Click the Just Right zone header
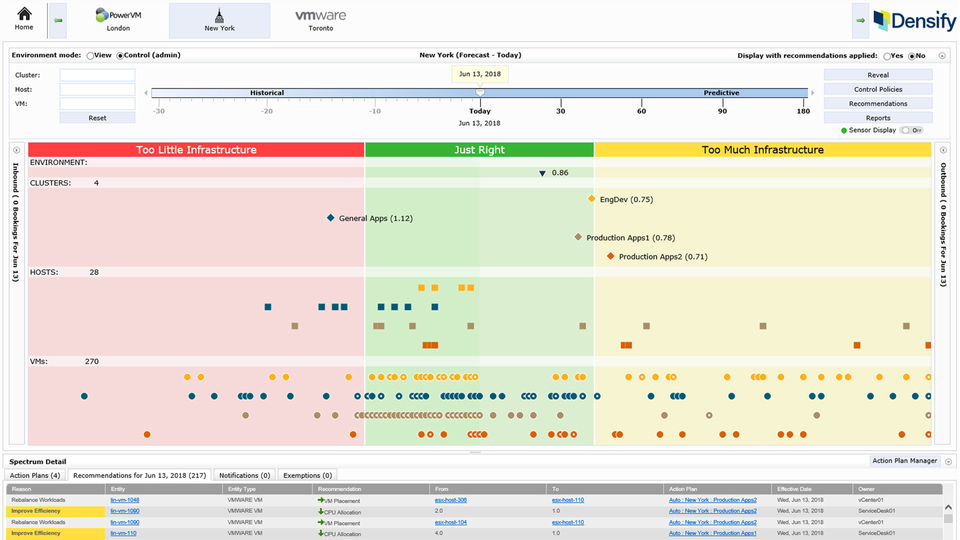 coord(479,150)
